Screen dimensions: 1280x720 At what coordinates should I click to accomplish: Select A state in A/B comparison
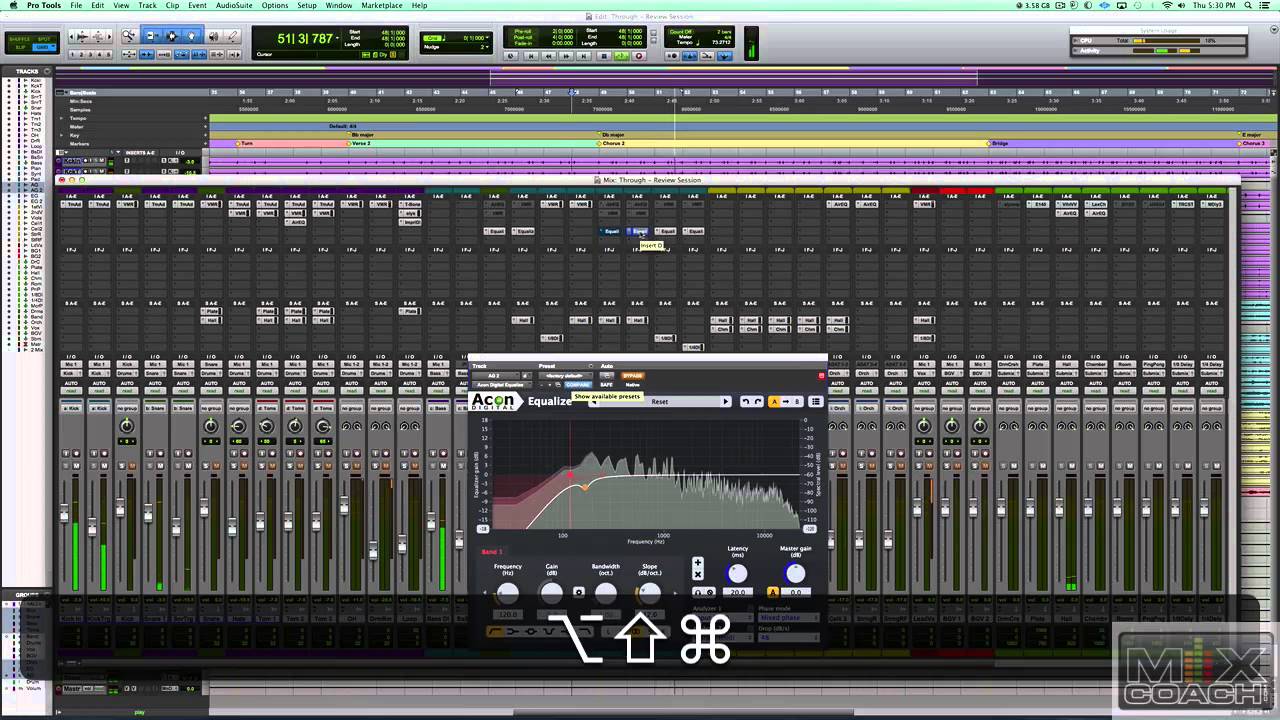tap(773, 401)
